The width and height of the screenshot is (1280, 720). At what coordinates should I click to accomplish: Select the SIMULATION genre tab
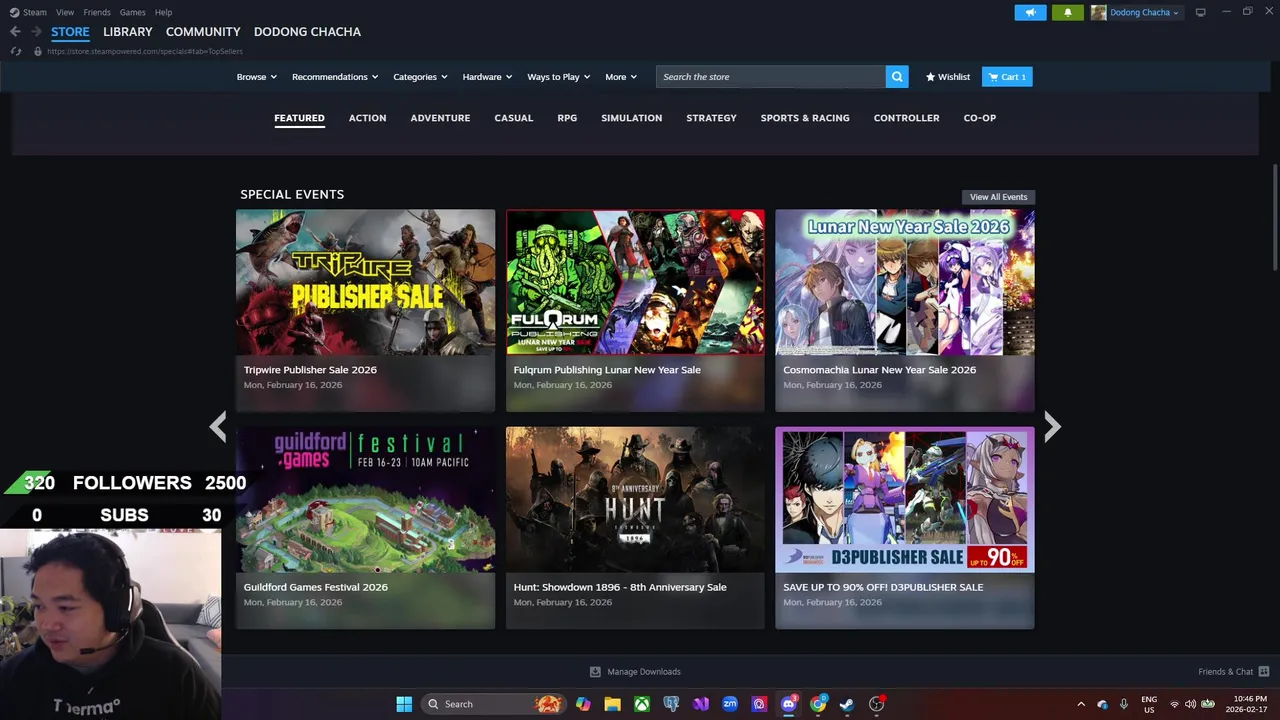(x=631, y=118)
